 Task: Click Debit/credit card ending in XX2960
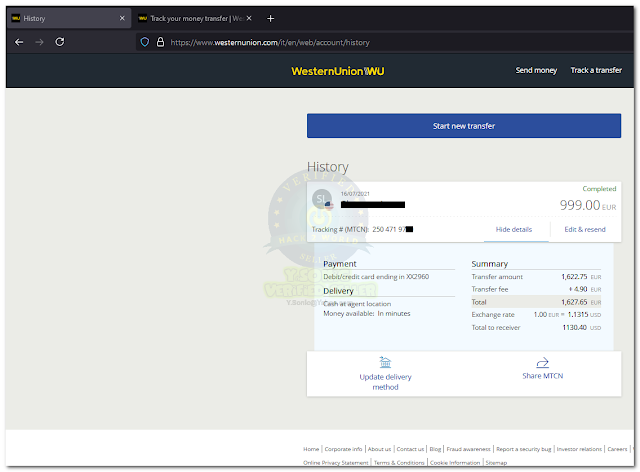376,277
